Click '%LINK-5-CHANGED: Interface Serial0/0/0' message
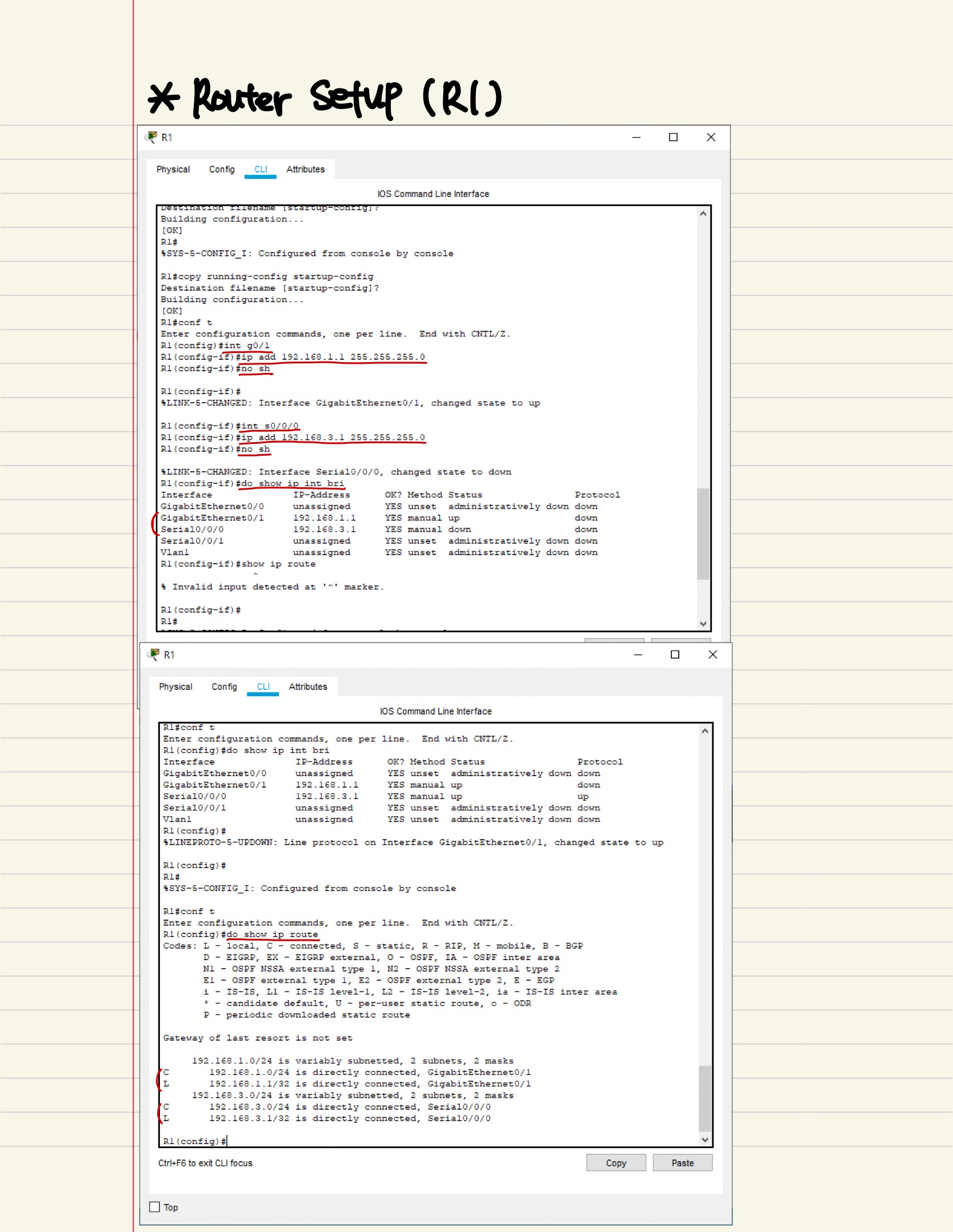953x1232 pixels. pyautogui.click(x=336, y=472)
